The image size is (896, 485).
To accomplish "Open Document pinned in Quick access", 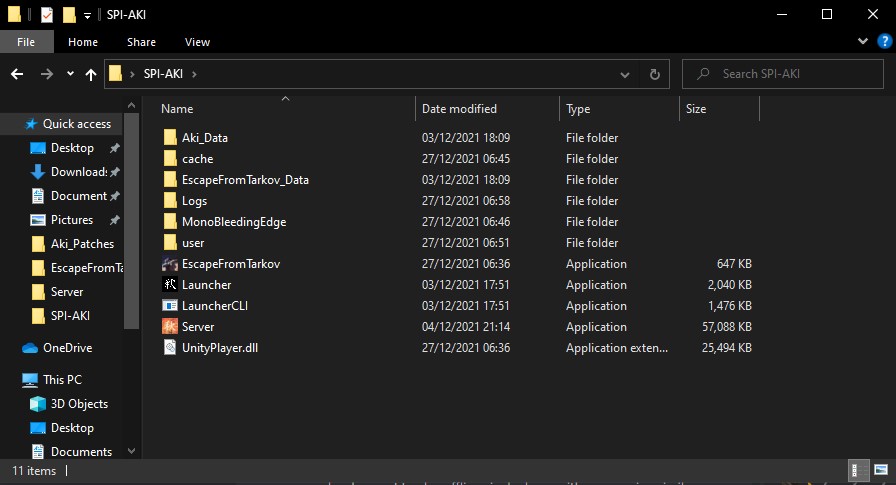I will 69,196.
